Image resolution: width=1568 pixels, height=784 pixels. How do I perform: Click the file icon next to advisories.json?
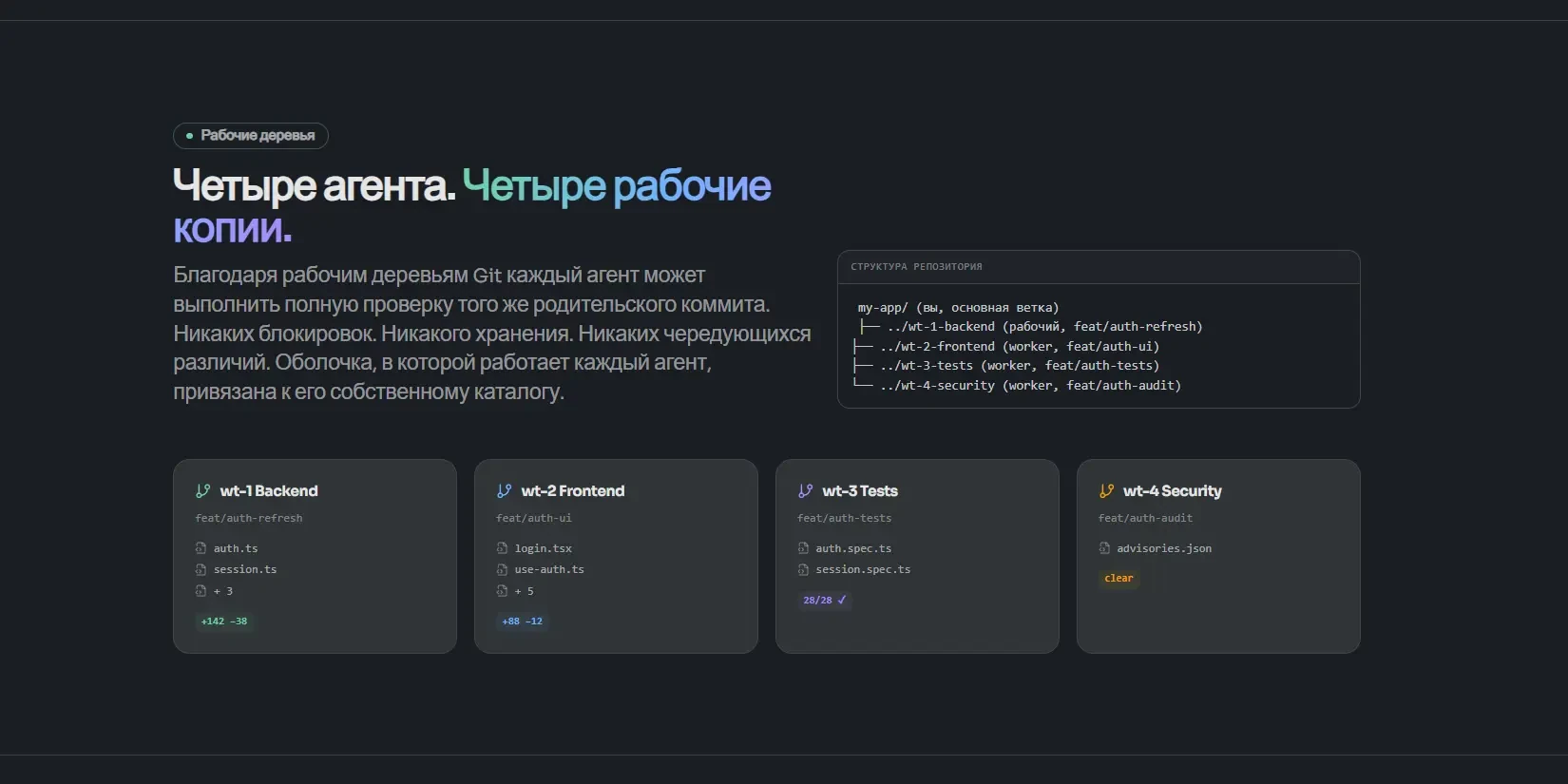coord(1104,548)
